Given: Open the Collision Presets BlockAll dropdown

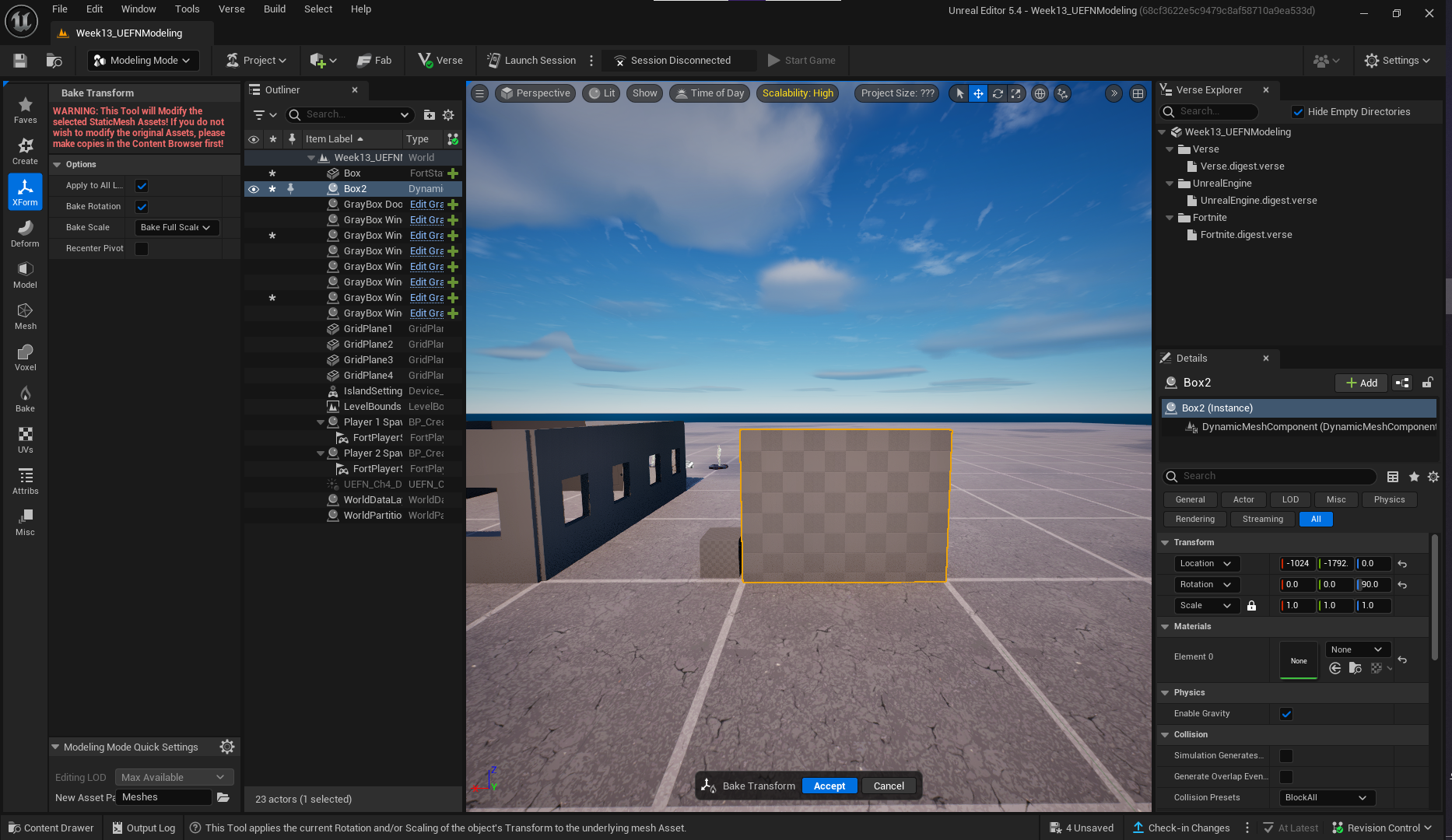Looking at the screenshot, I should [1327, 797].
